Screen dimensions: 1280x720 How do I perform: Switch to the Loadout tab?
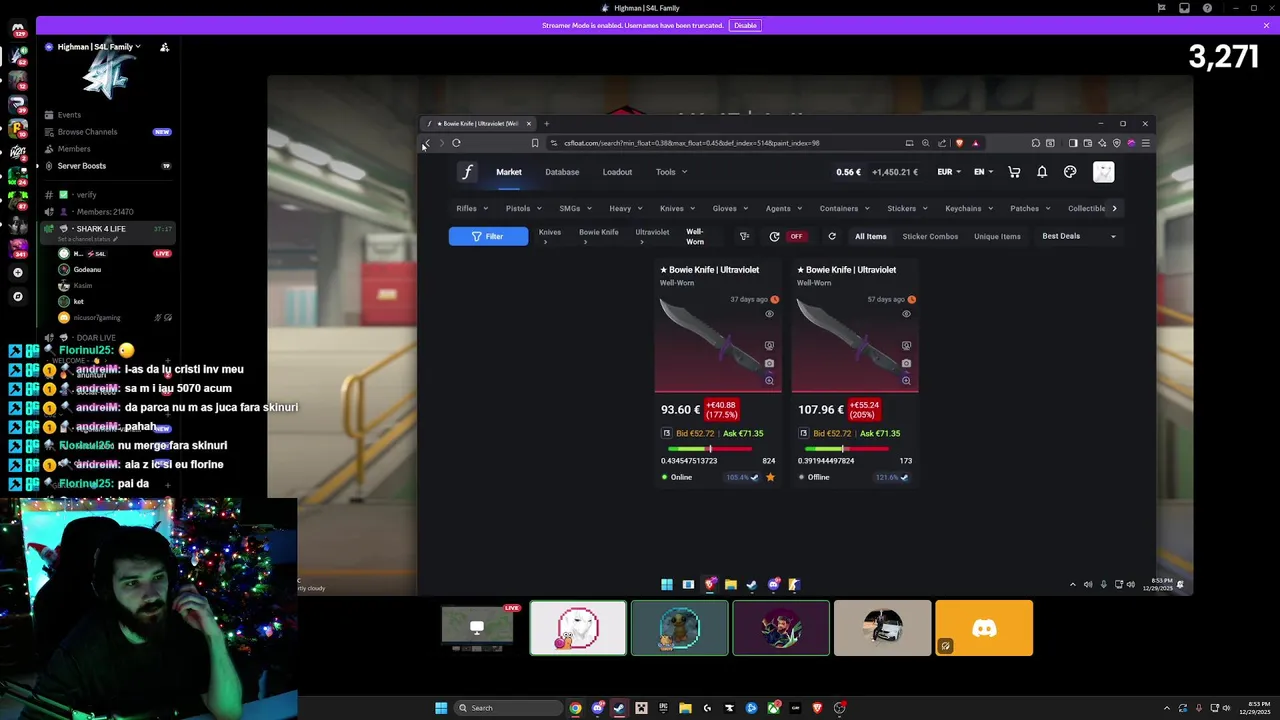point(617,172)
